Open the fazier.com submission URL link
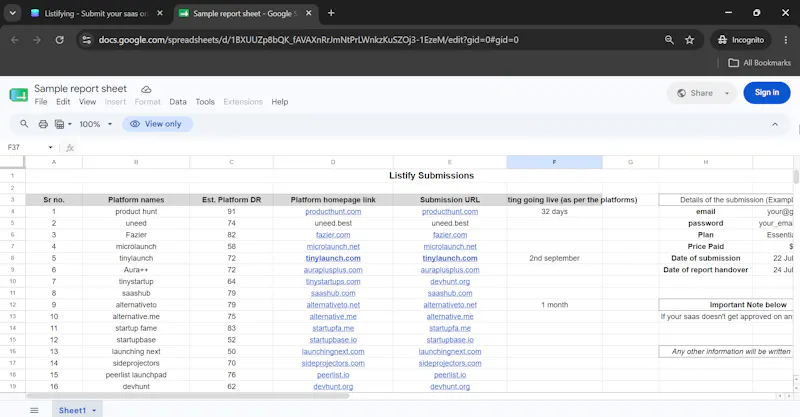800x417 pixels. tap(450, 235)
